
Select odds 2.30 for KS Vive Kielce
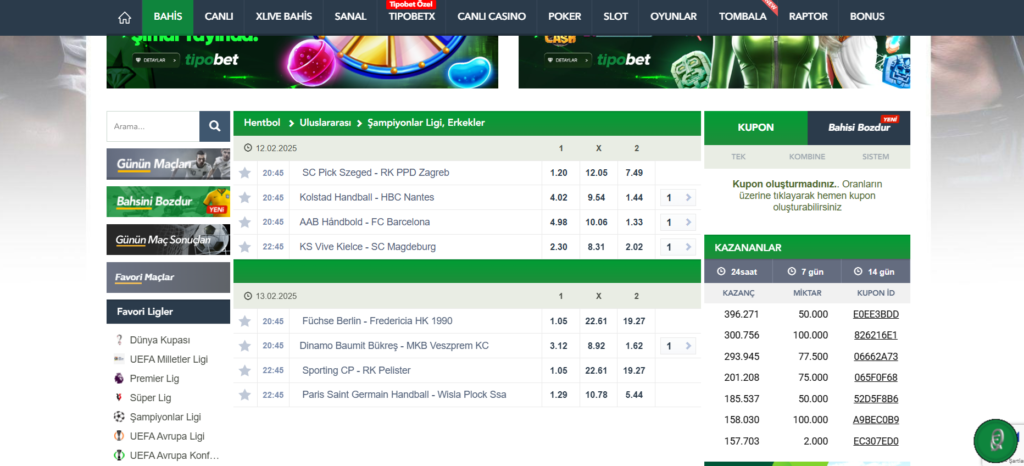point(559,247)
